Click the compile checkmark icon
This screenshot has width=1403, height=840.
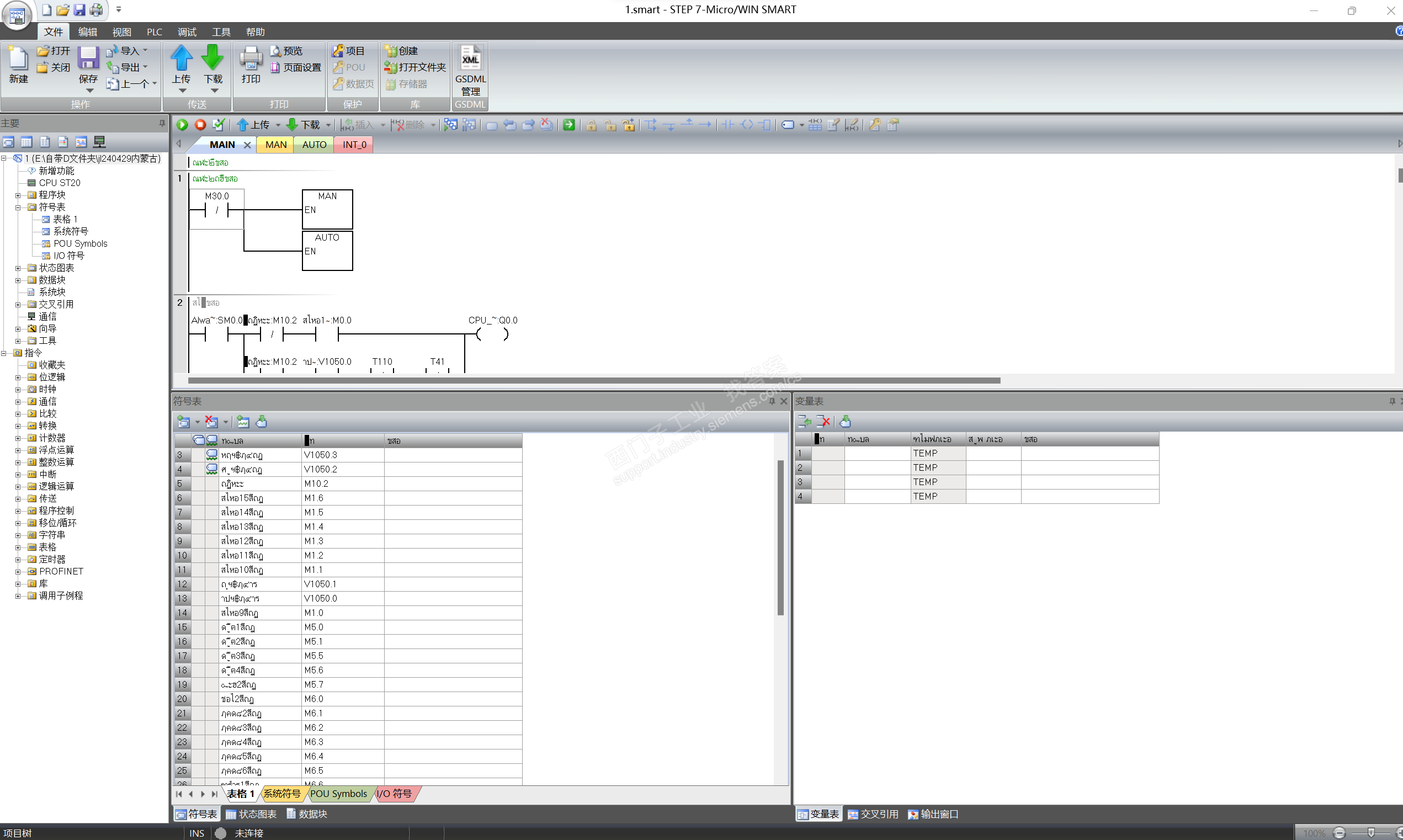click(219, 125)
